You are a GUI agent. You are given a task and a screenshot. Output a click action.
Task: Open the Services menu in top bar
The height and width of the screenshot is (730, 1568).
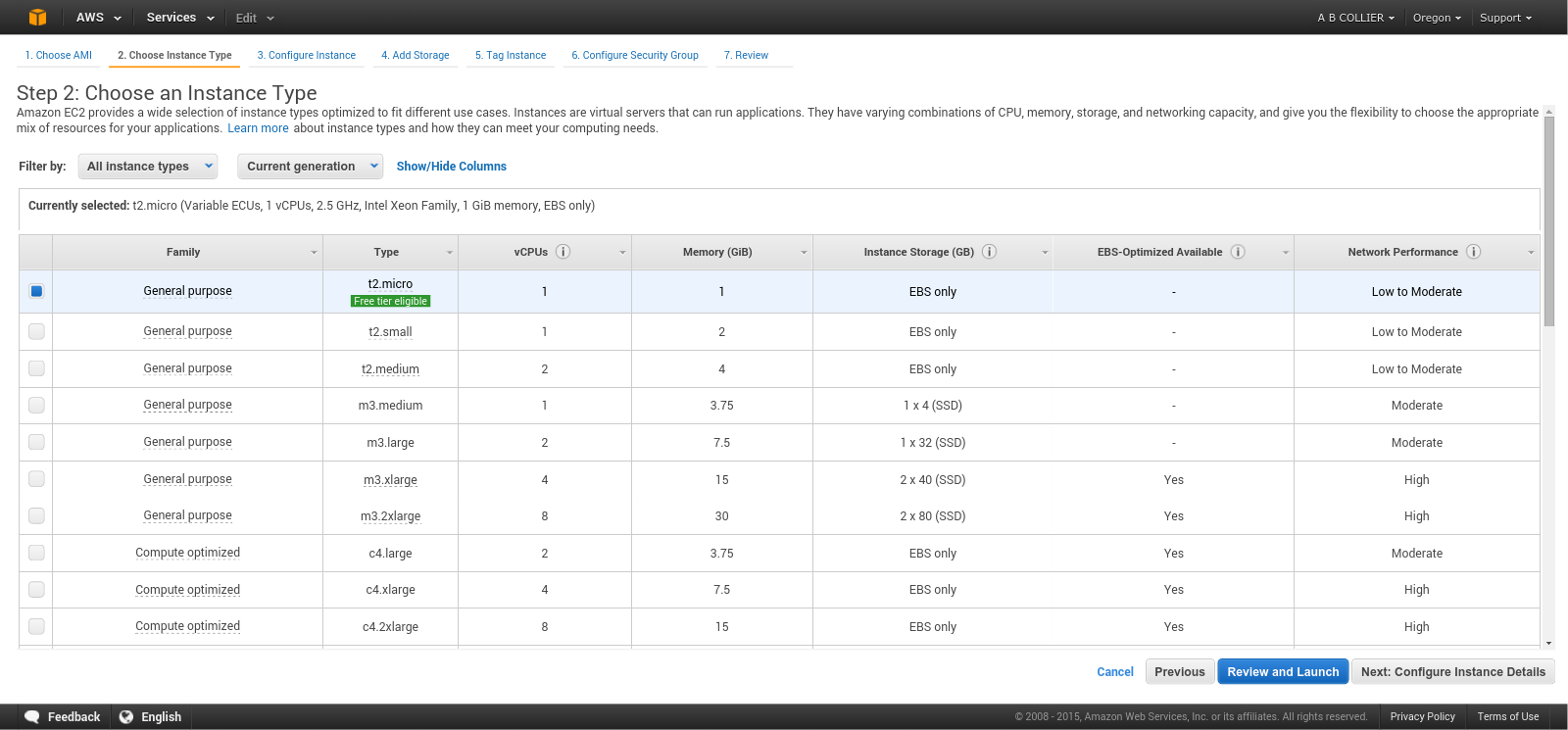coord(179,18)
